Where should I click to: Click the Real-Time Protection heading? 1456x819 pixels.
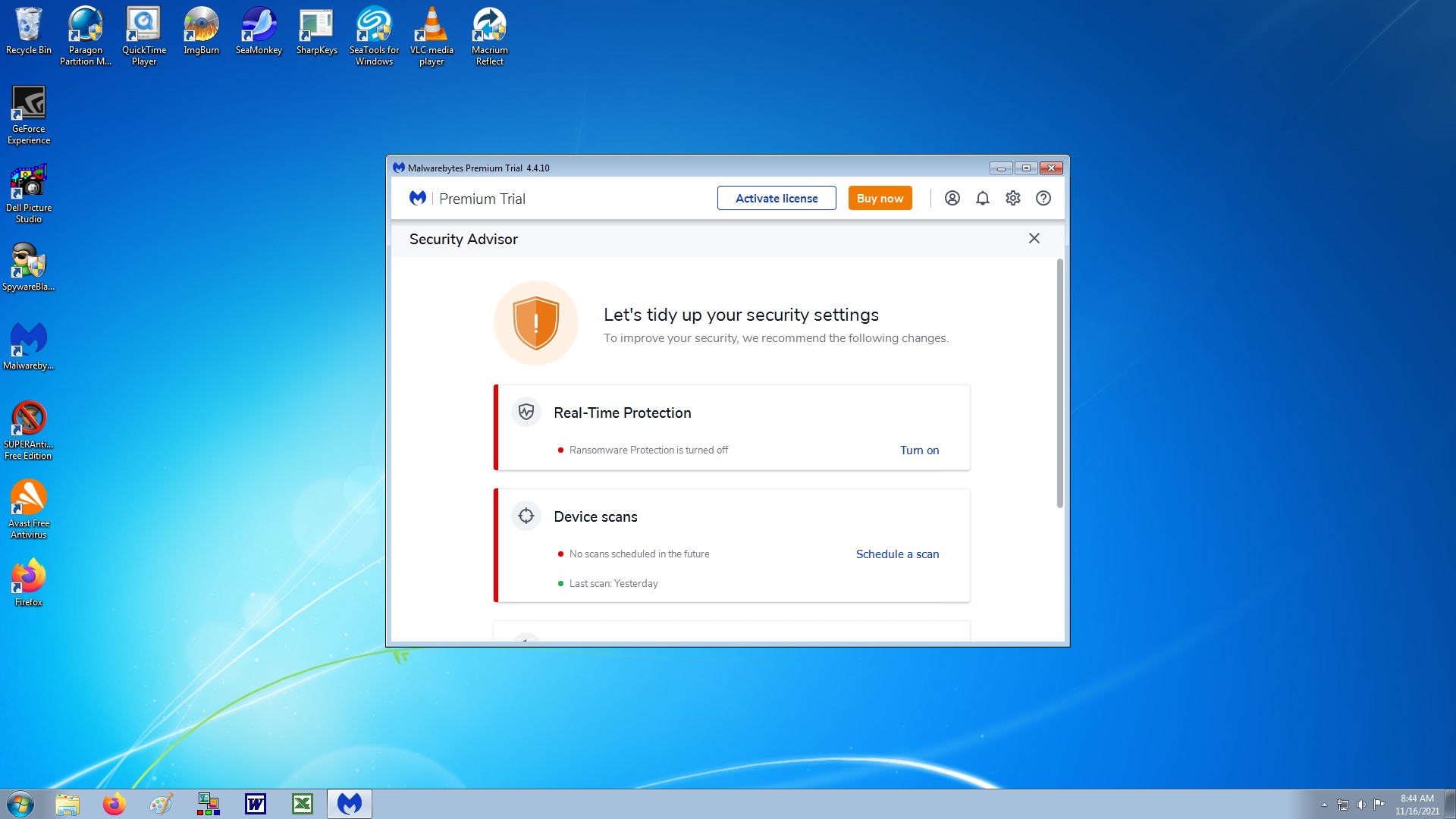coord(622,413)
